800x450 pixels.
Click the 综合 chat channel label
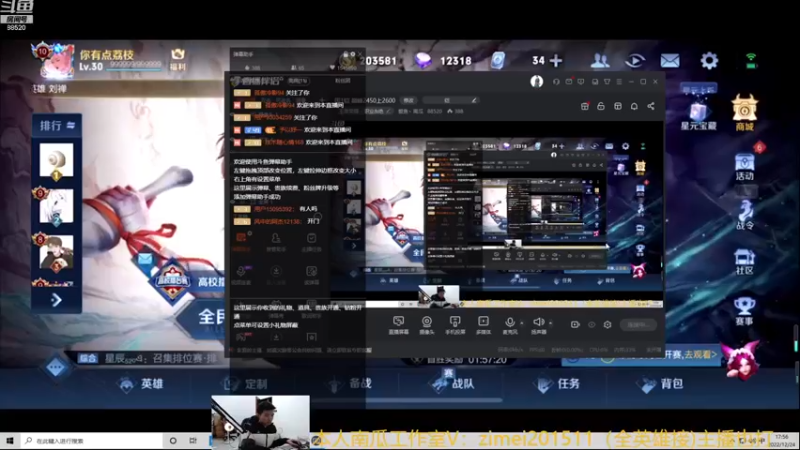(x=88, y=358)
